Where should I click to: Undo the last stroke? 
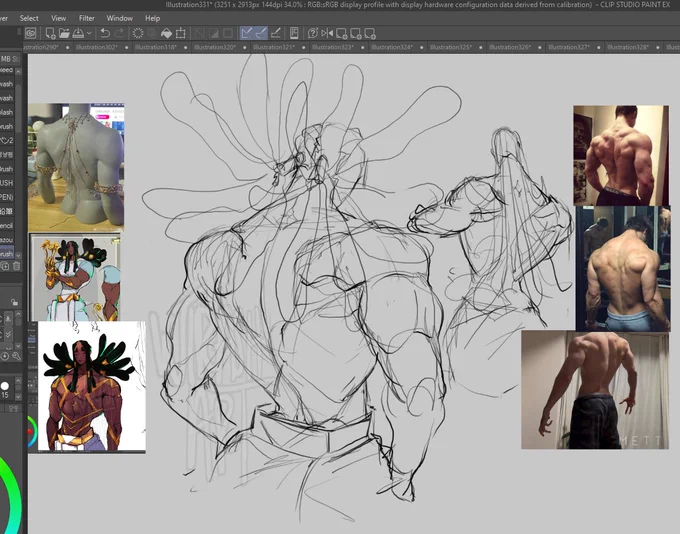(105, 33)
